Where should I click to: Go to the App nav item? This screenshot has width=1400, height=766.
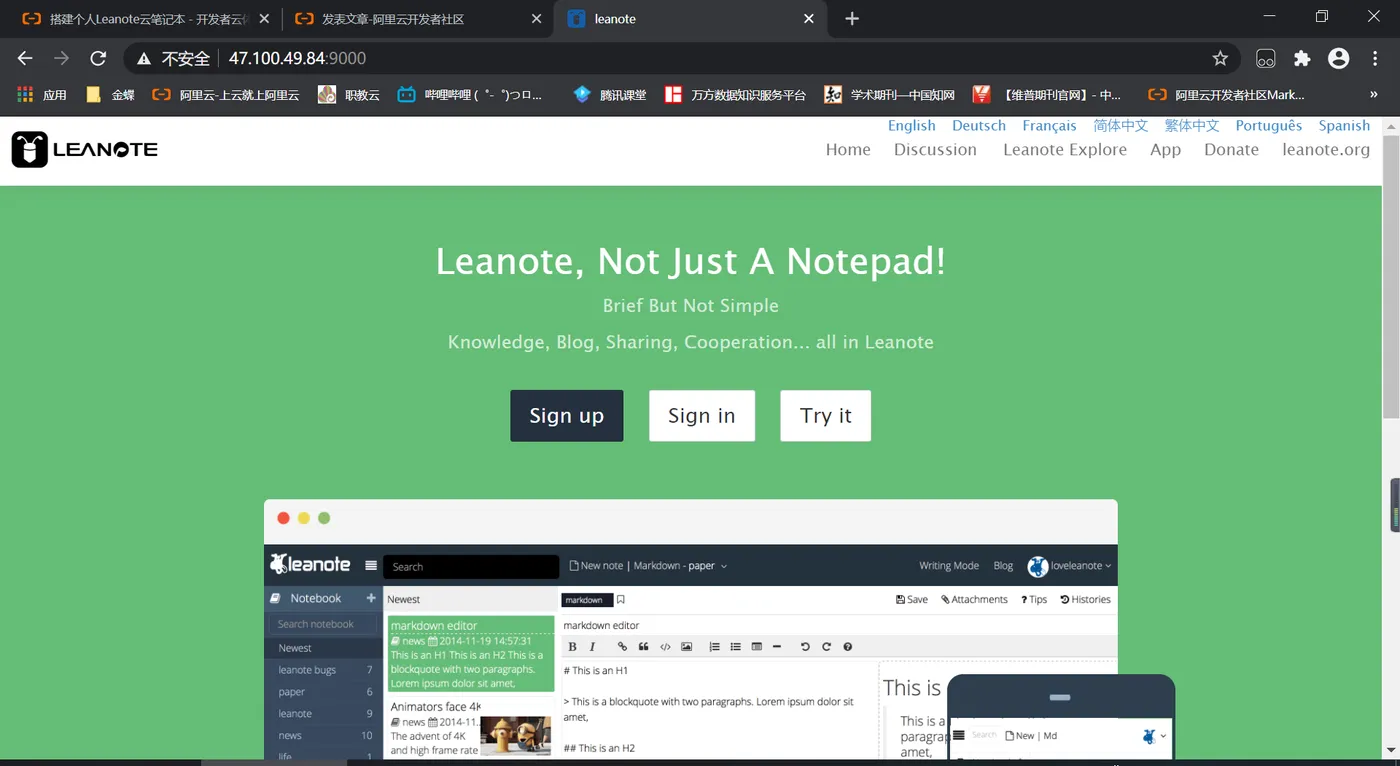(x=1165, y=150)
